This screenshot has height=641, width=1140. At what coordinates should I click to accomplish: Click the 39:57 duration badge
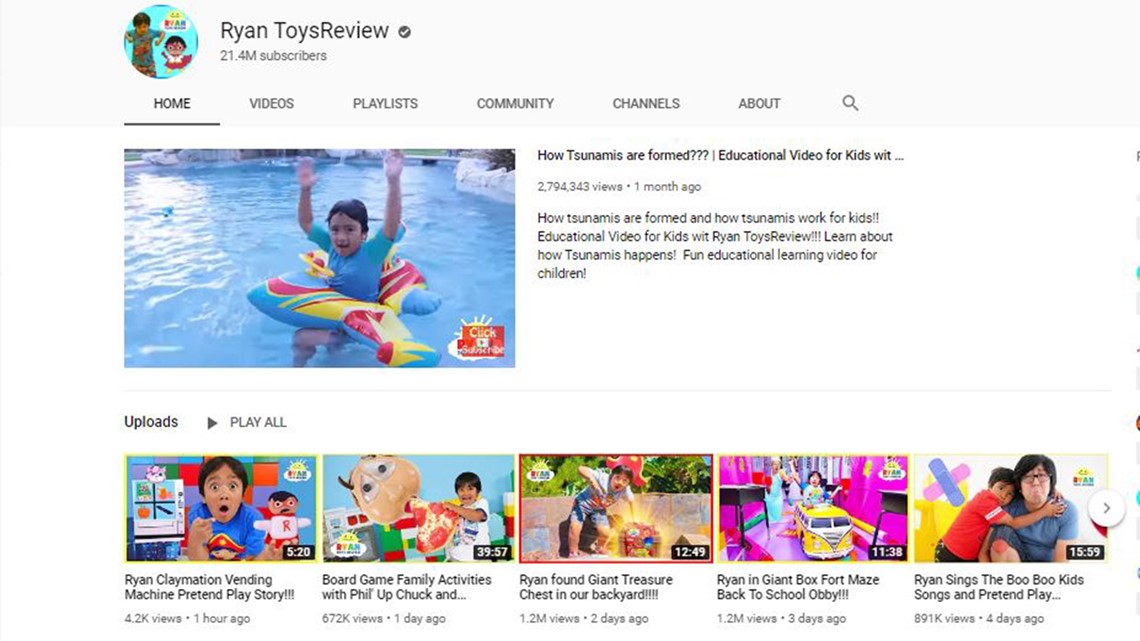491,552
